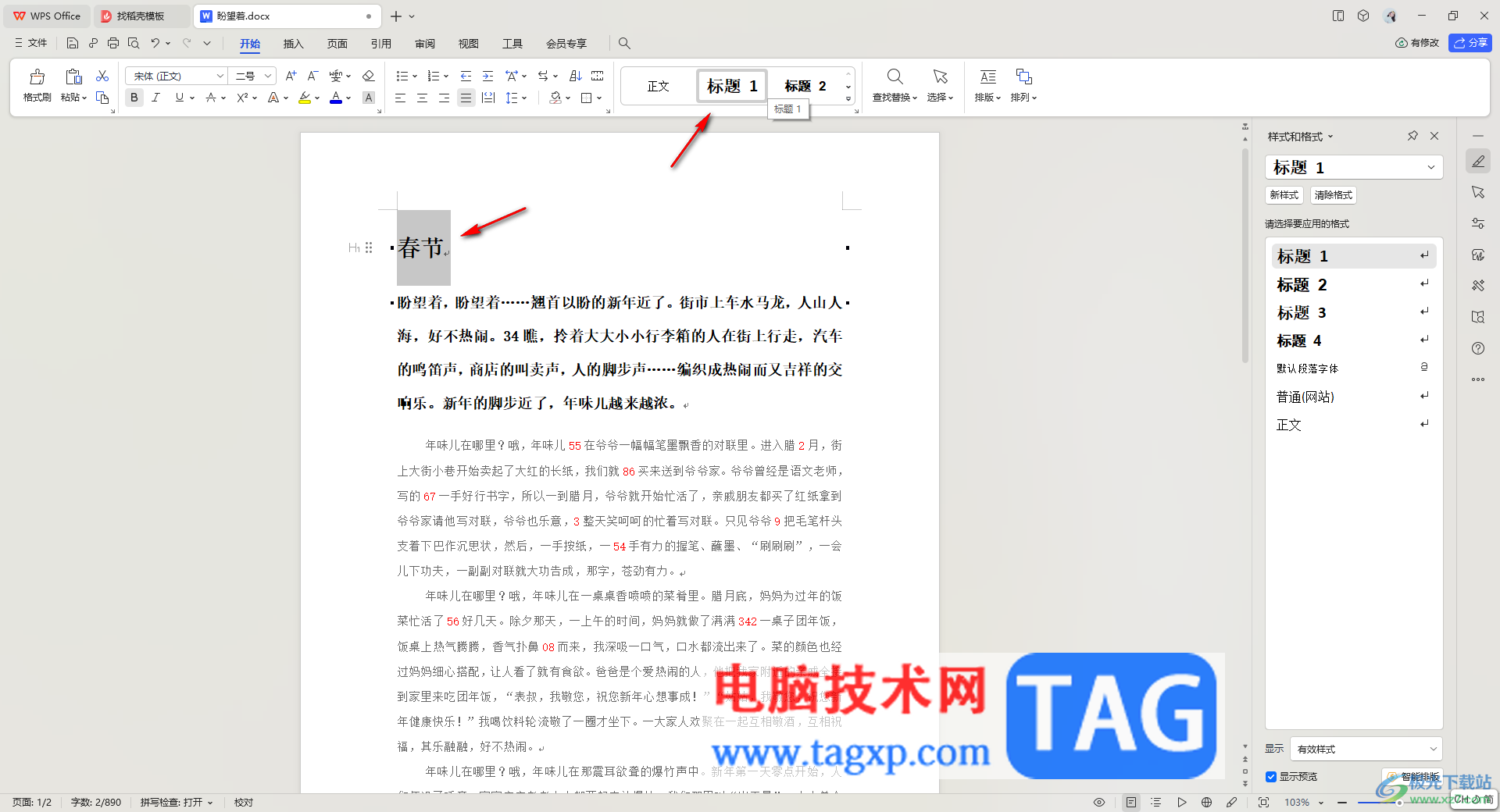Click the Copy icon below scissors
The width and height of the screenshot is (1500, 812).
pyautogui.click(x=102, y=98)
